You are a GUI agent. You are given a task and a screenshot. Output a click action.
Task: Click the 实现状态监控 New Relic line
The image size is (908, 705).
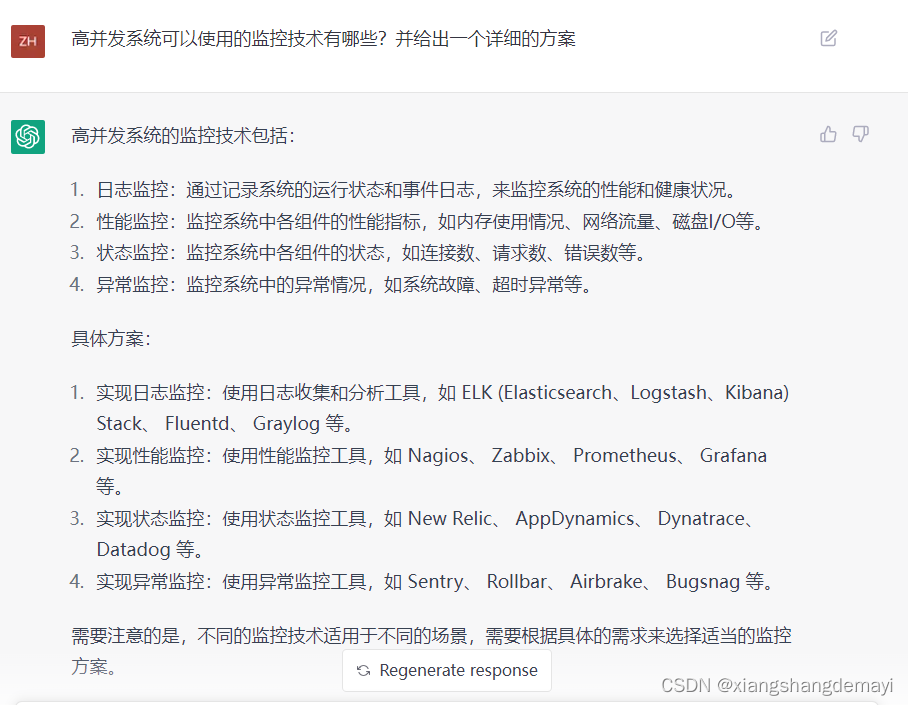click(x=426, y=534)
